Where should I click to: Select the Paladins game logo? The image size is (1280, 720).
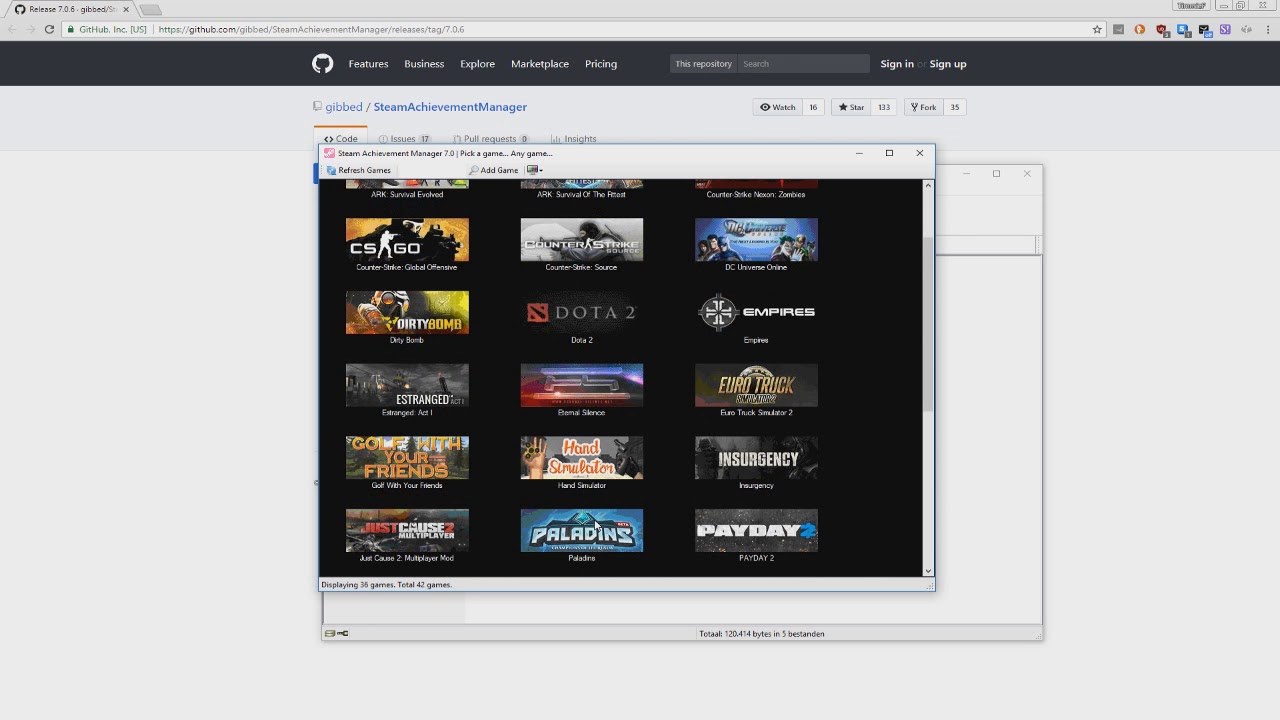[x=582, y=531]
